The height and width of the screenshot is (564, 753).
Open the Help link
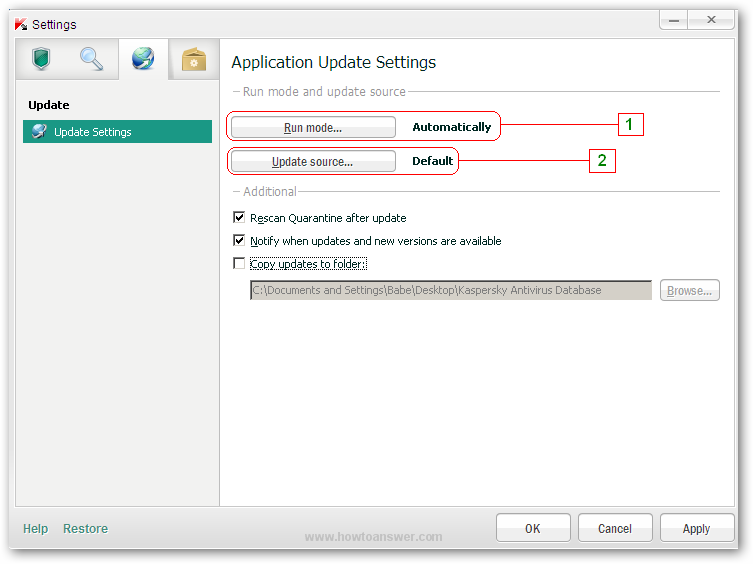[x=36, y=528]
